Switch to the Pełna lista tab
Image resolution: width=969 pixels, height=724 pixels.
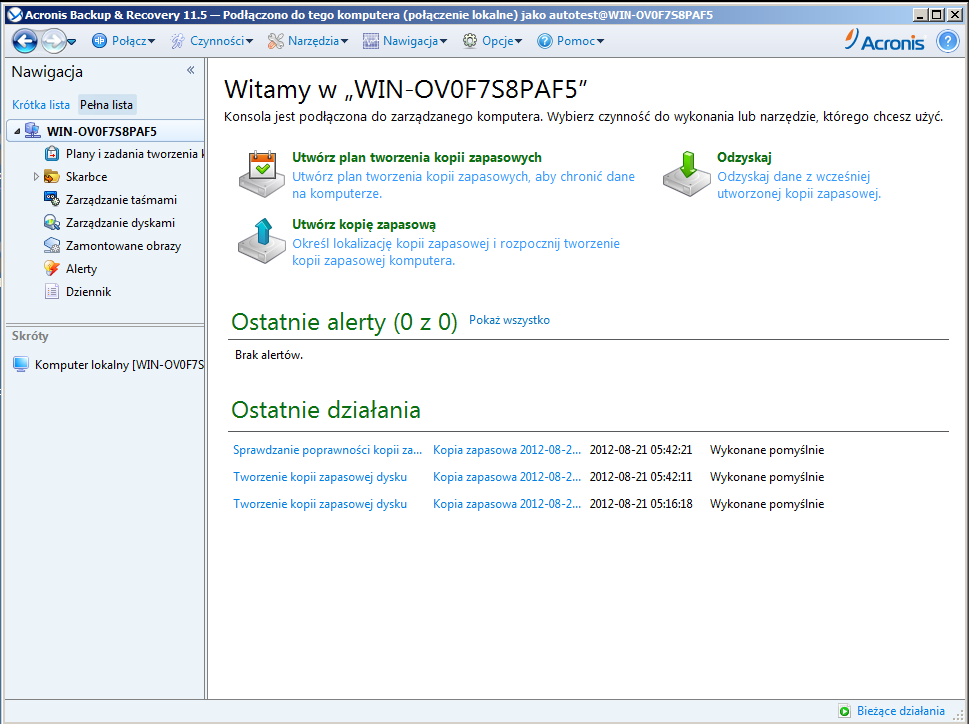106,105
